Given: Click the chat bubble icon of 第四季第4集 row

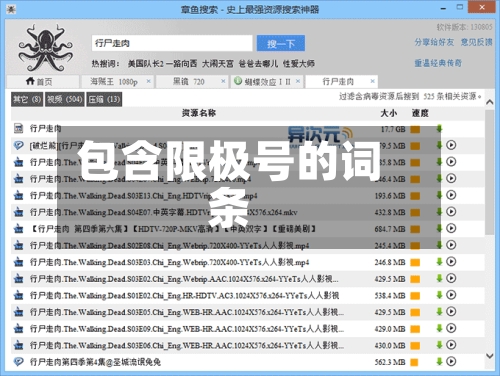Looking at the screenshot, I should click(19, 362).
